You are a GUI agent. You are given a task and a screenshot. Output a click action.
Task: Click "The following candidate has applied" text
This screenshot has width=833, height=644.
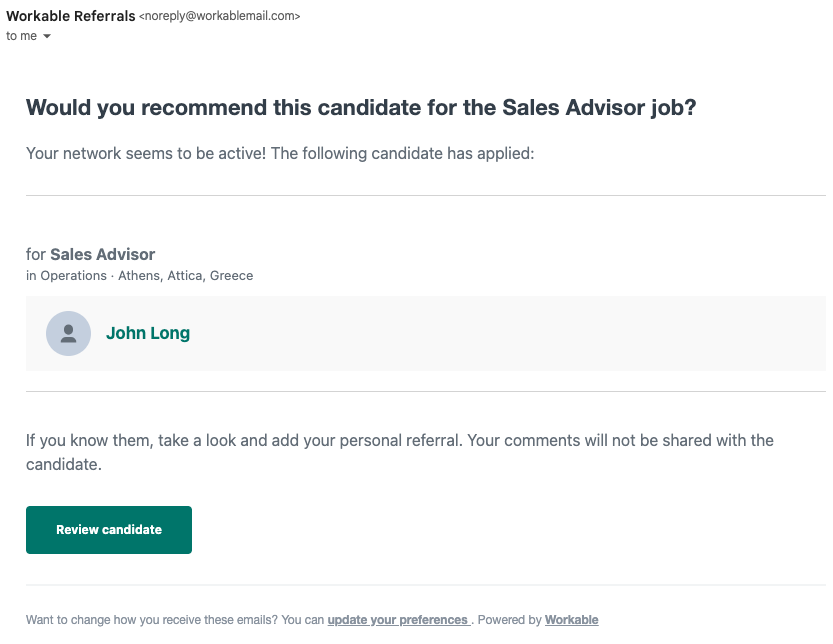400,154
